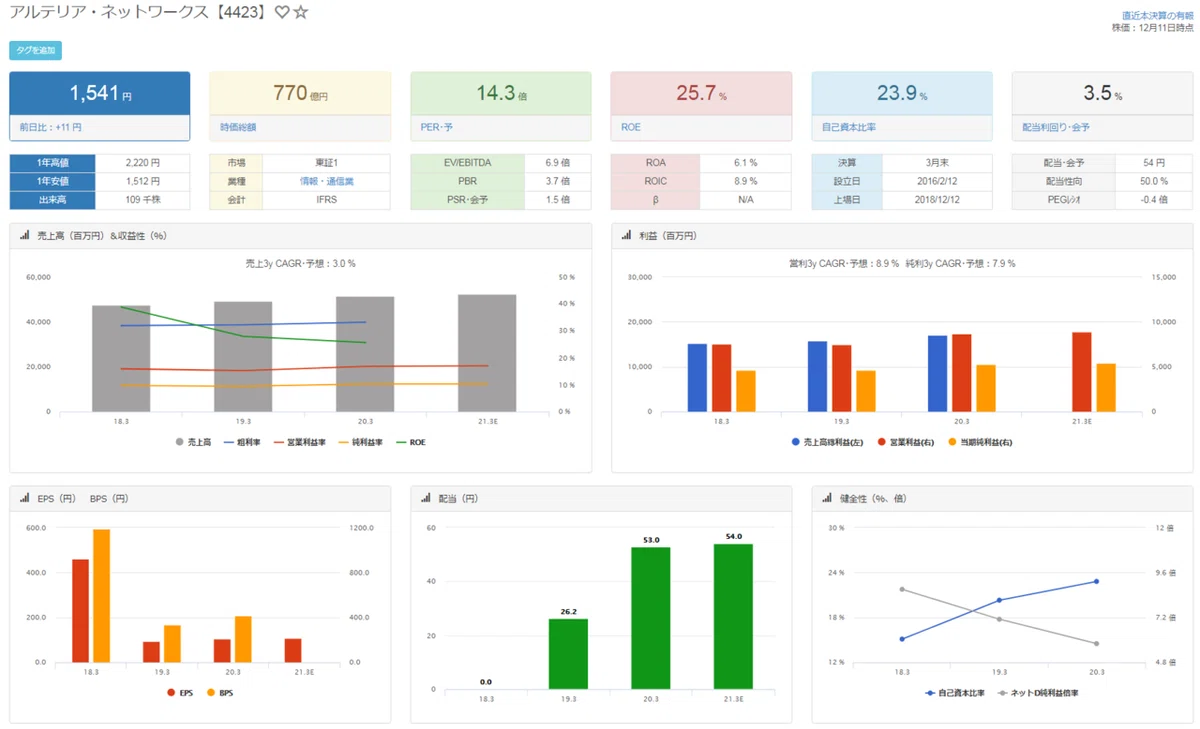
Task: Toggle the ネットD/純利益倍率 series in the legend
Action: point(1037,693)
